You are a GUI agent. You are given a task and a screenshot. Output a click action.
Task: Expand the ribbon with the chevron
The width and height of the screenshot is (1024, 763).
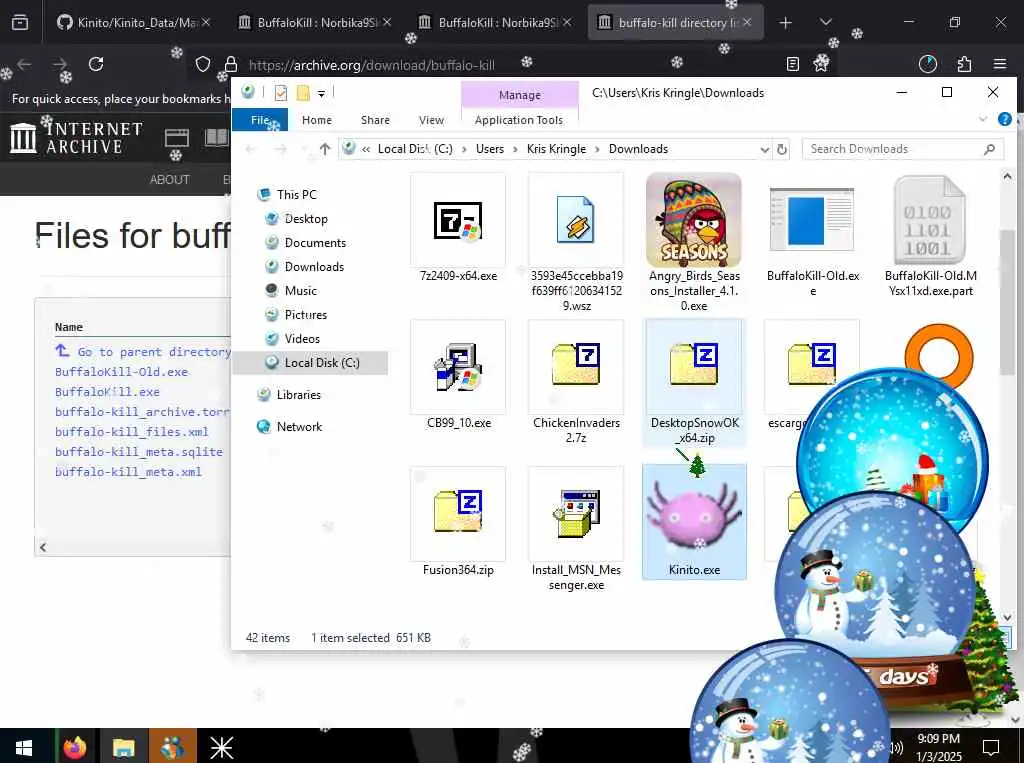pos(983,119)
